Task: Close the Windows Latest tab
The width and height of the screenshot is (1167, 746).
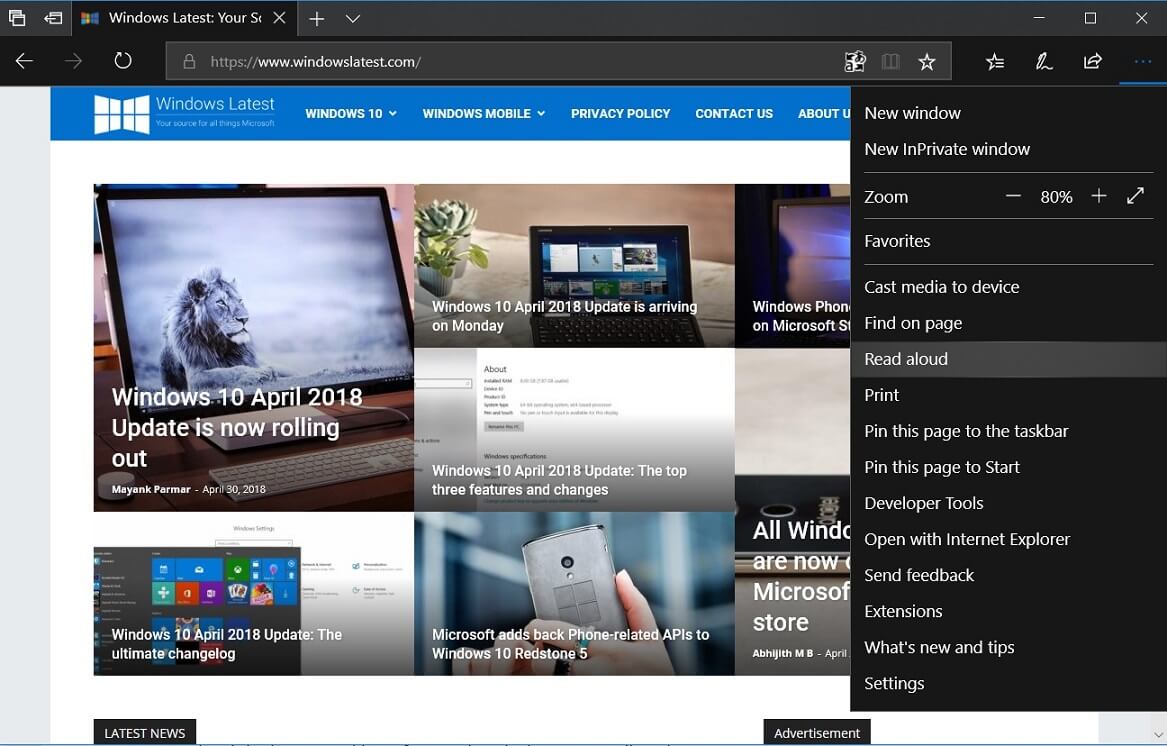Action: point(279,18)
